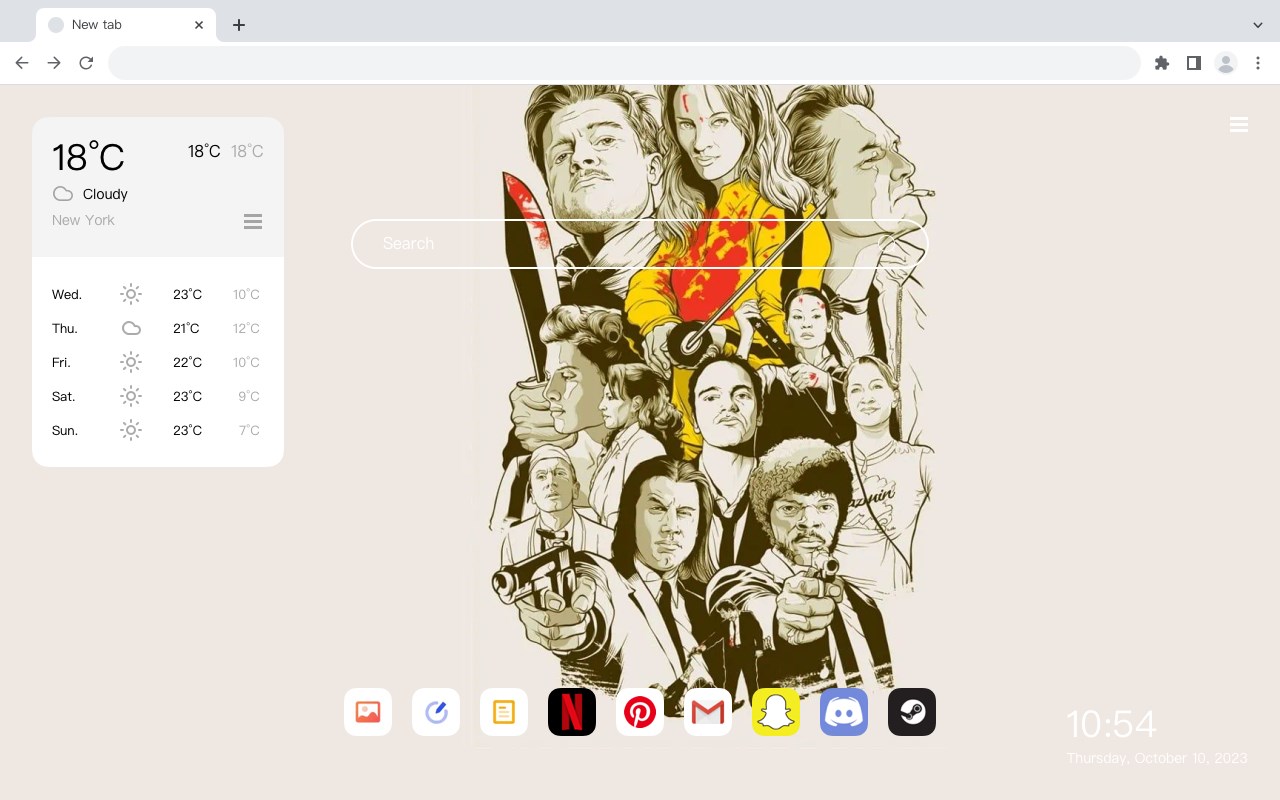Click the Thursday, October 10, 2023 date

pos(1157,758)
